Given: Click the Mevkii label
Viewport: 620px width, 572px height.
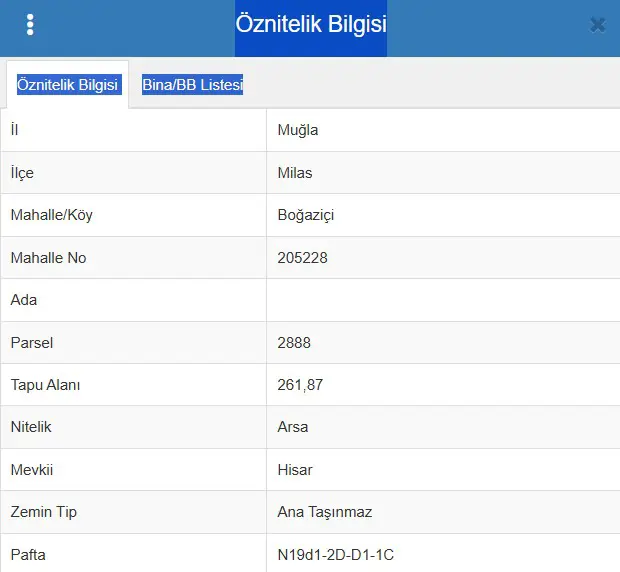Looking at the screenshot, I should (32, 470).
